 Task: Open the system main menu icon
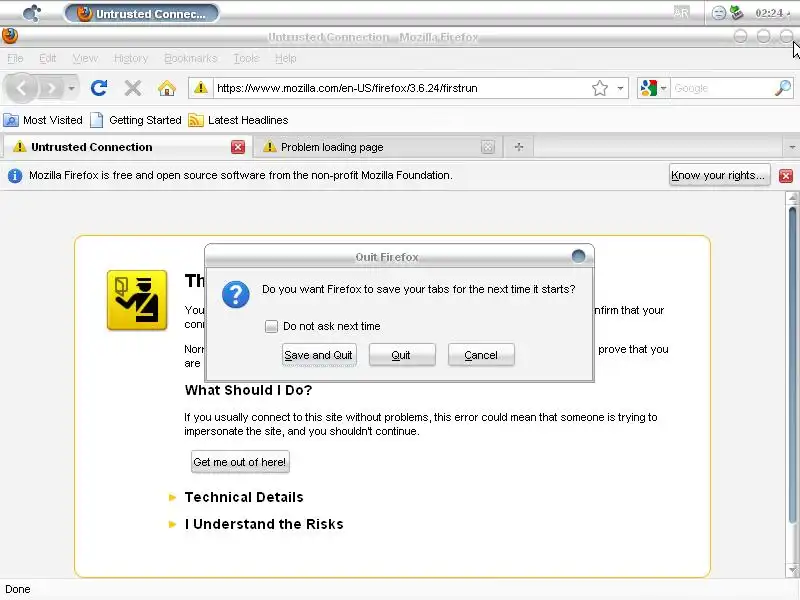pos(32,13)
